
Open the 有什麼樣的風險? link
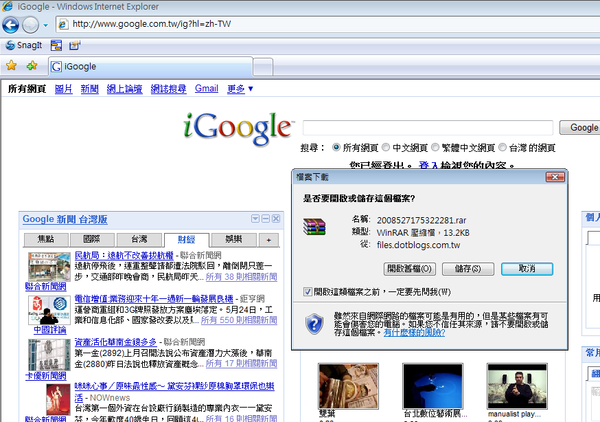tap(414, 332)
